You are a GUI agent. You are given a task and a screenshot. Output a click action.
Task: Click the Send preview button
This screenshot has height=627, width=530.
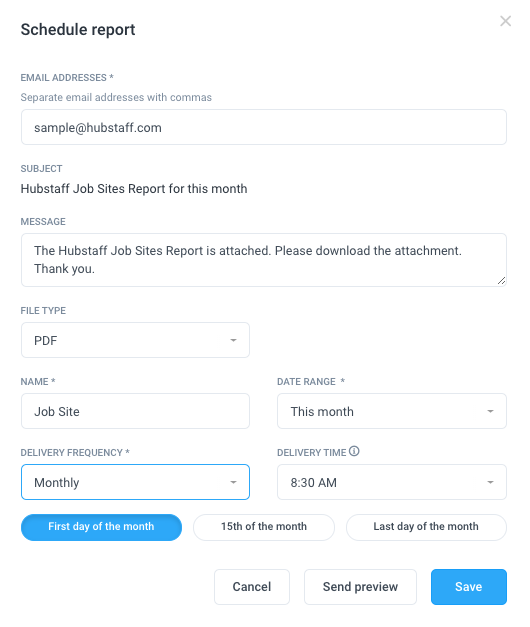360,587
